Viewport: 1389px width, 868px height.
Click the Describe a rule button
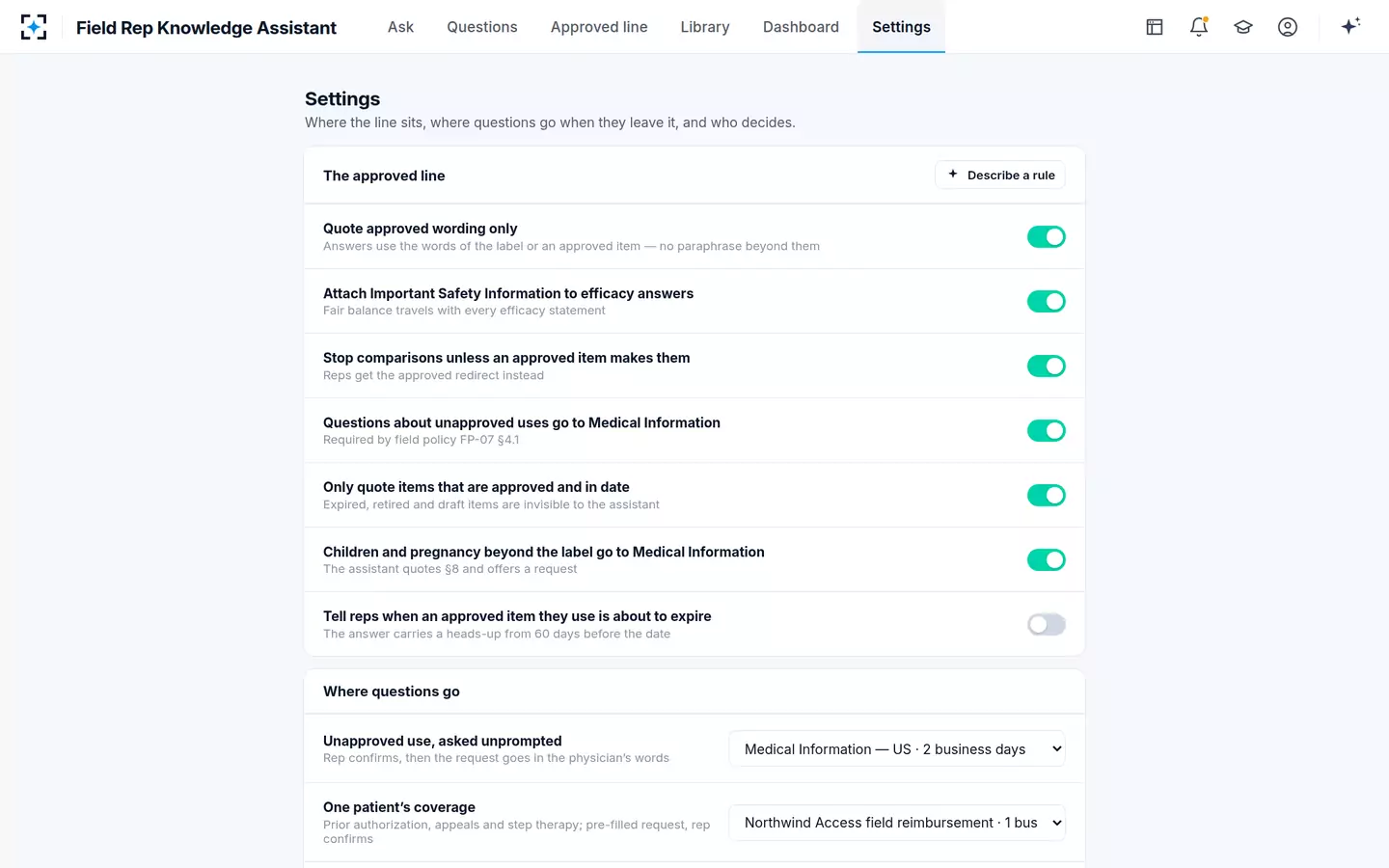tap(1000, 176)
